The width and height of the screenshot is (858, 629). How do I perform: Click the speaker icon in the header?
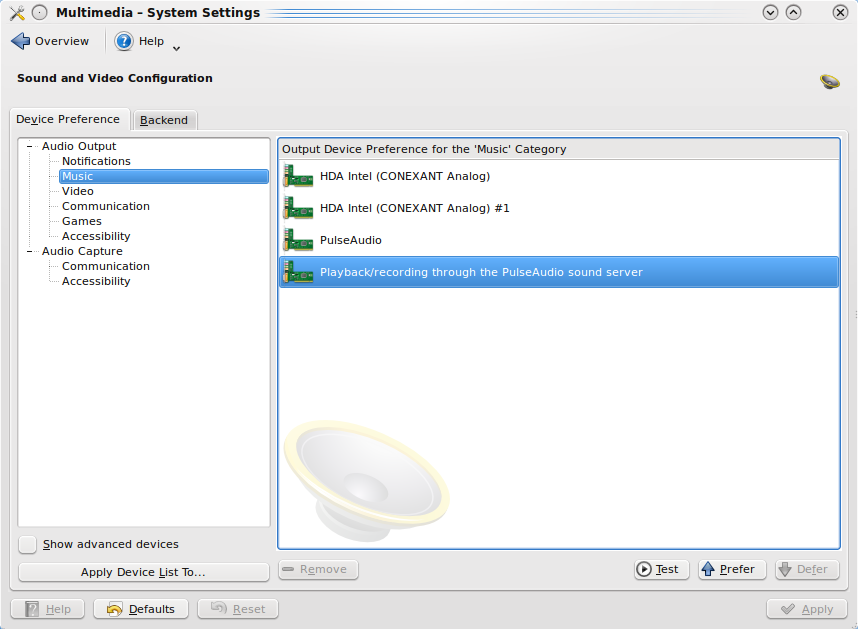pyautogui.click(x=829, y=81)
